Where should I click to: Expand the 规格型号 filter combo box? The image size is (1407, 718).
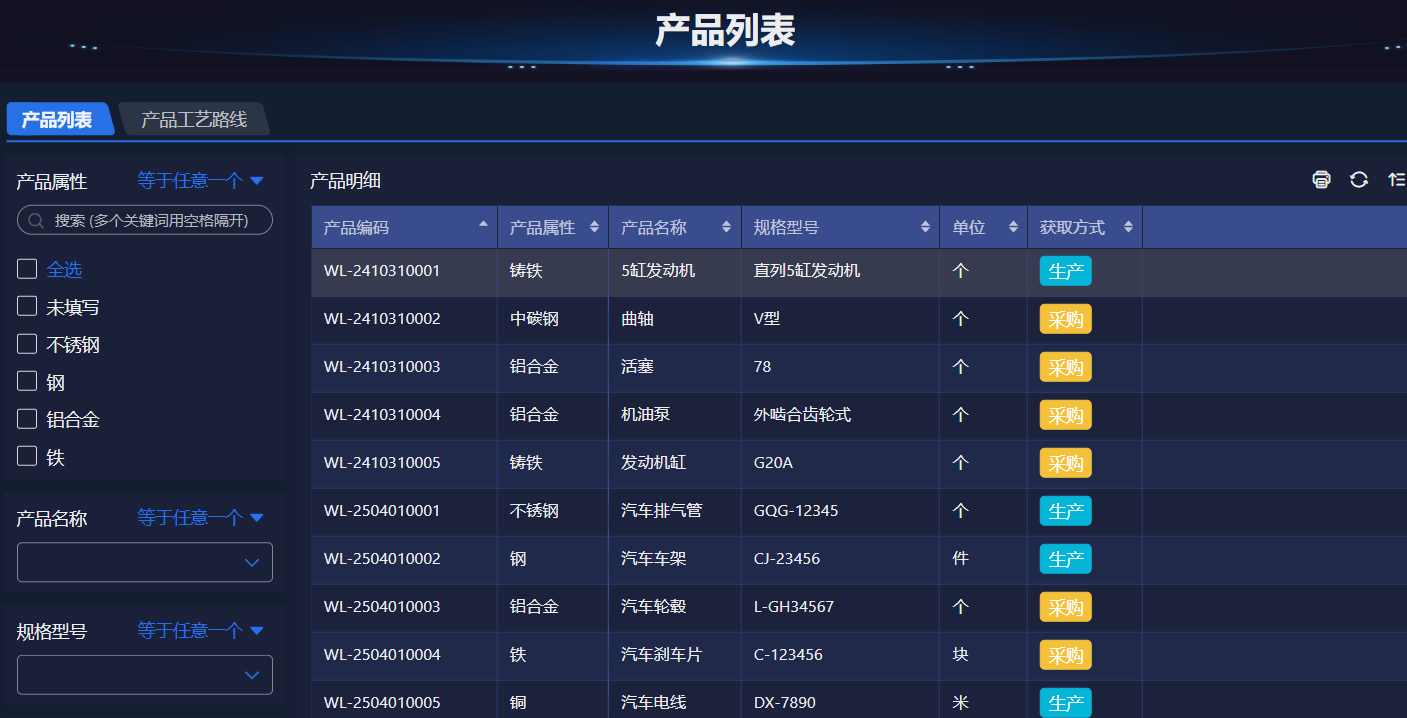tap(145, 675)
